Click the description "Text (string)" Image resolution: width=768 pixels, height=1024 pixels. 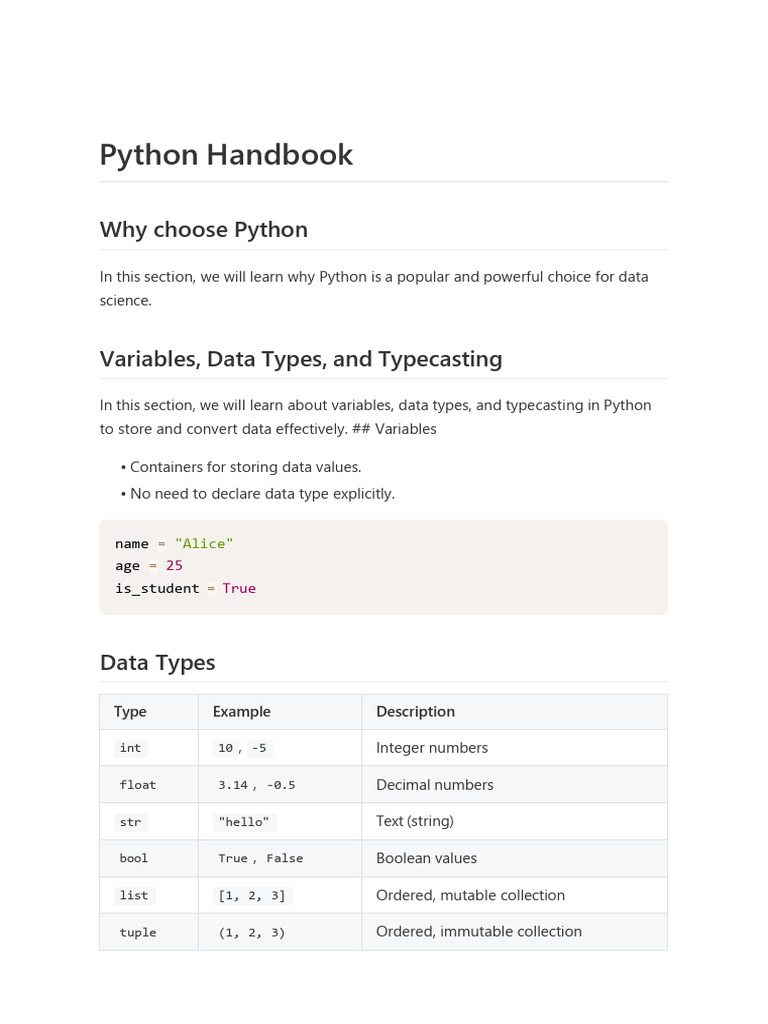click(x=415, y=822)
